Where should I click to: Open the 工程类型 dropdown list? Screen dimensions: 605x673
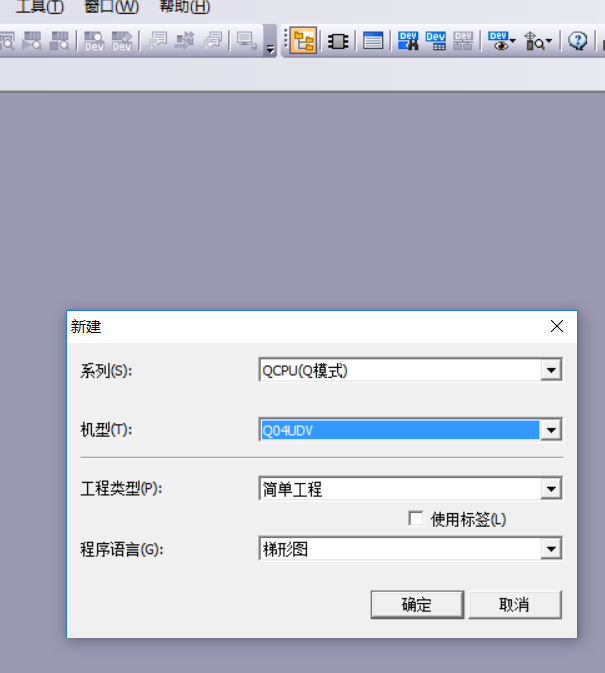coord(550,489)
